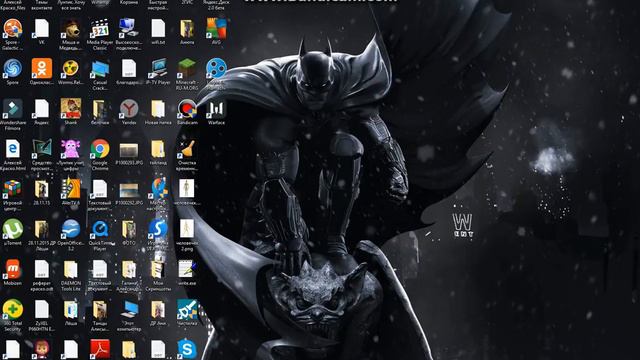The width and height of the screenshot is (640, 360).
Task: Launch Mobizen shortcut
Action: point(13,269)
